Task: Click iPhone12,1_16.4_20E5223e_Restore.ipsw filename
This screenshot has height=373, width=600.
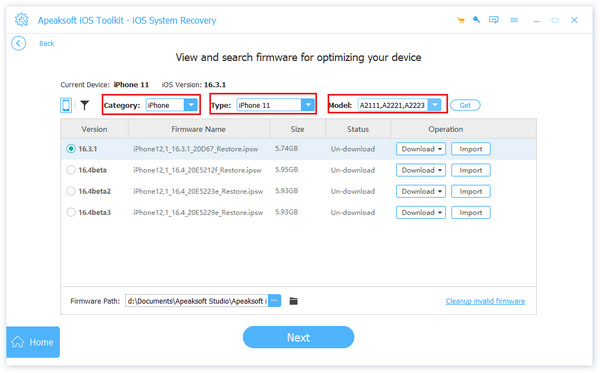Action: point(198,191)
